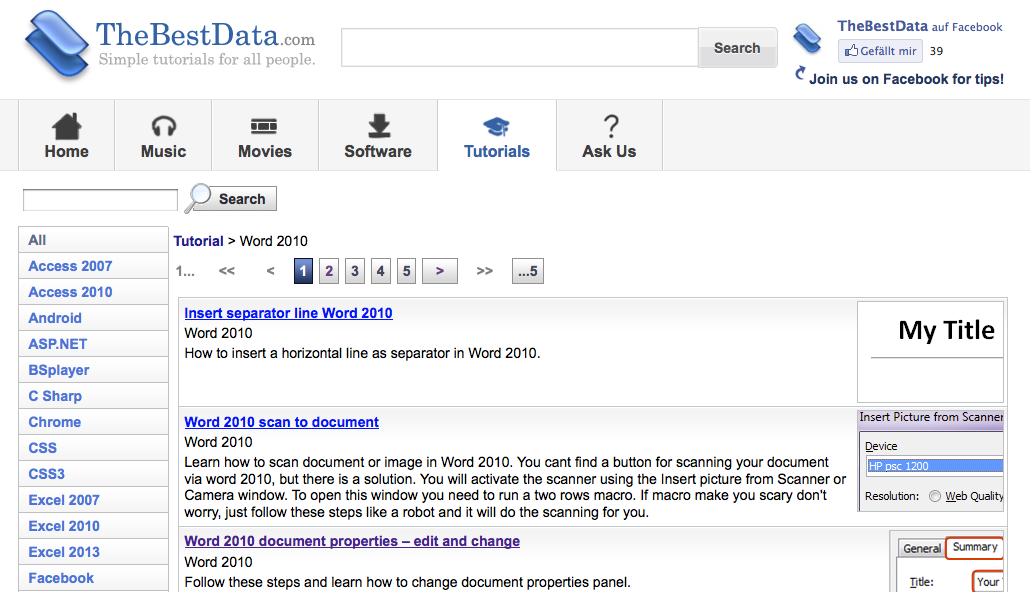Viewport: 1030px width, 592px height.
Task: Go to pagination page 2
Action: coord(329,271)
